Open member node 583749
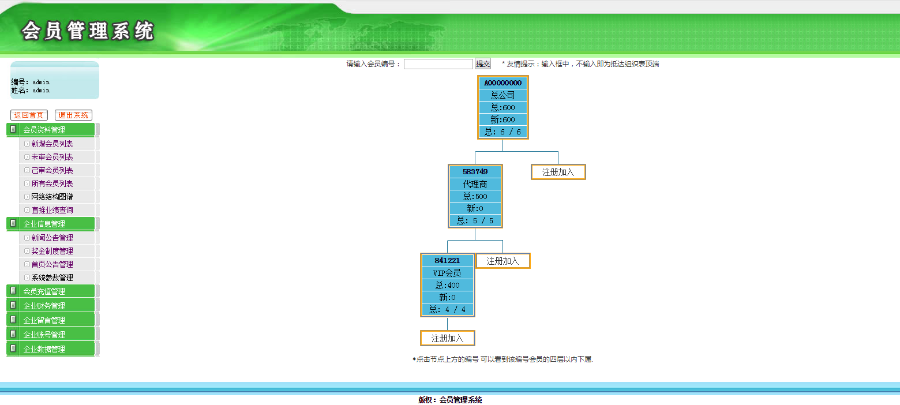The image size is (900, 405). point(475,172)
